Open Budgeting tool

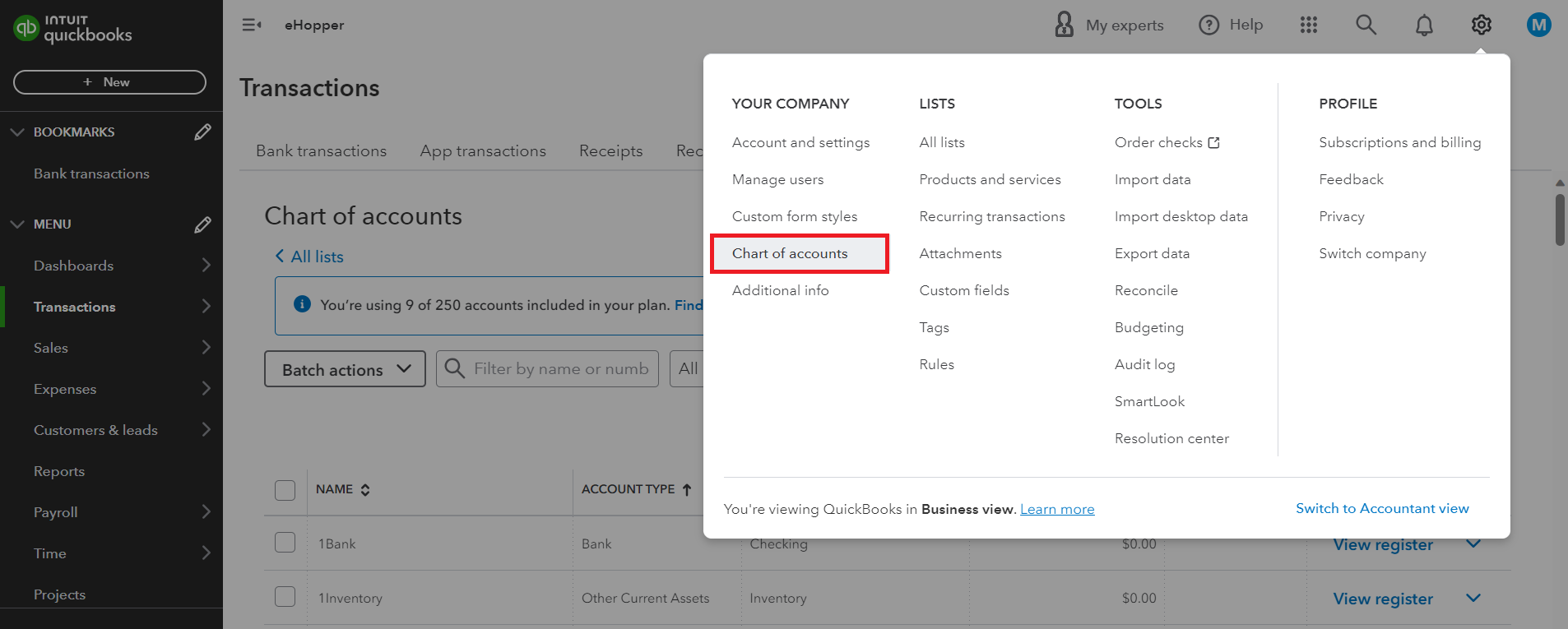pyautogui.click(x=1148, y=327)
